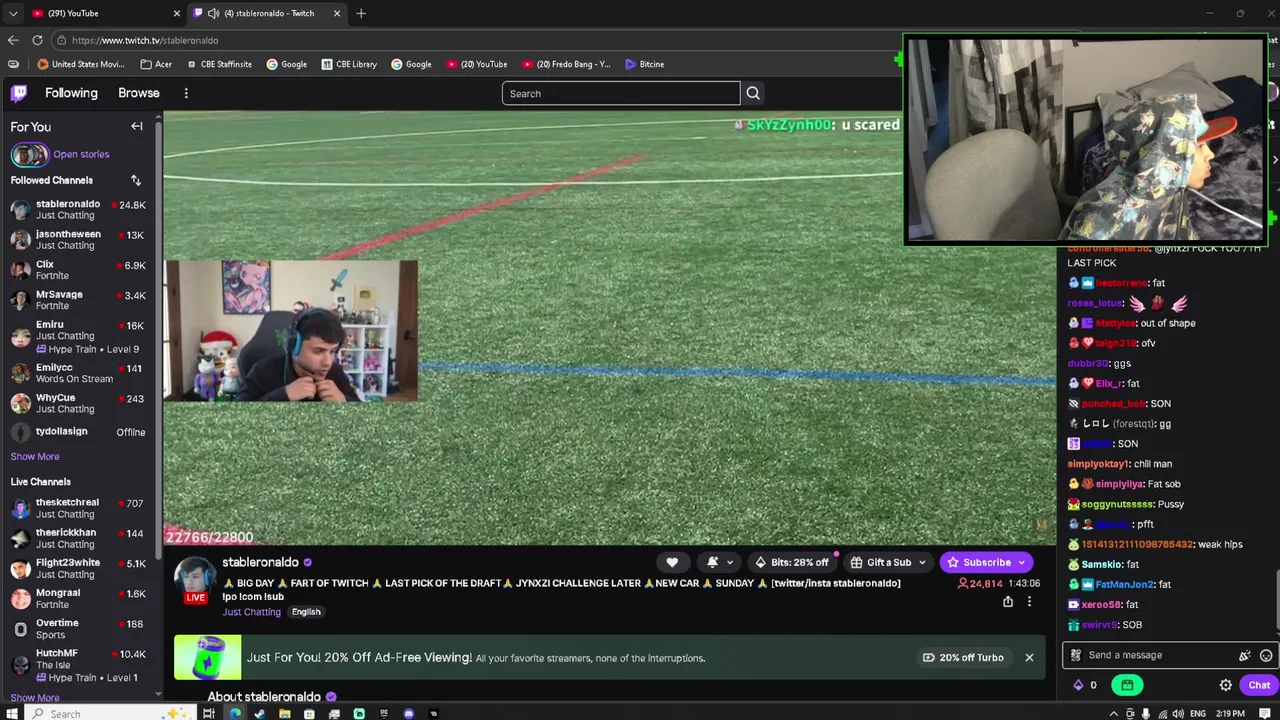
Task: Collapse the For You sidebar
Action: pyautogui.click(x=137, y=127)
